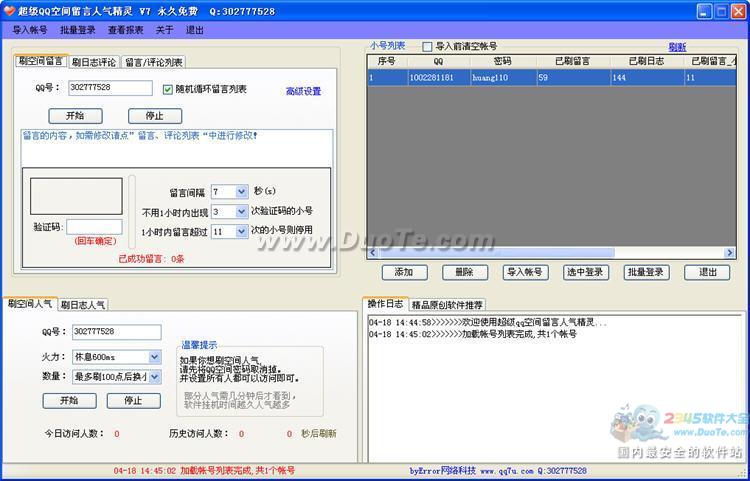Click the QQ column header
The image size is (750, 481).
[439, 61]
